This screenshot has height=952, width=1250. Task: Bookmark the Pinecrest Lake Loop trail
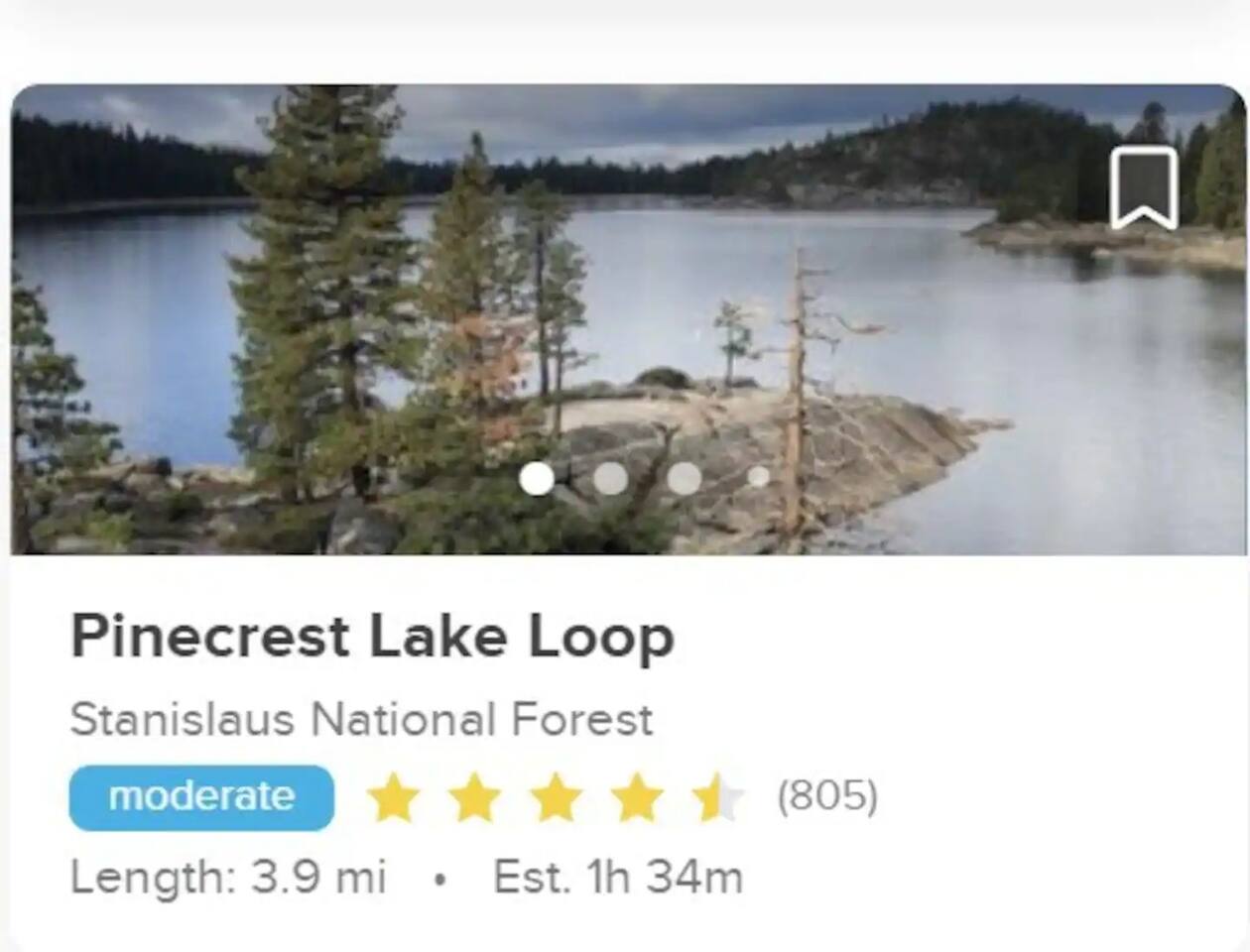pos(1144,187)
